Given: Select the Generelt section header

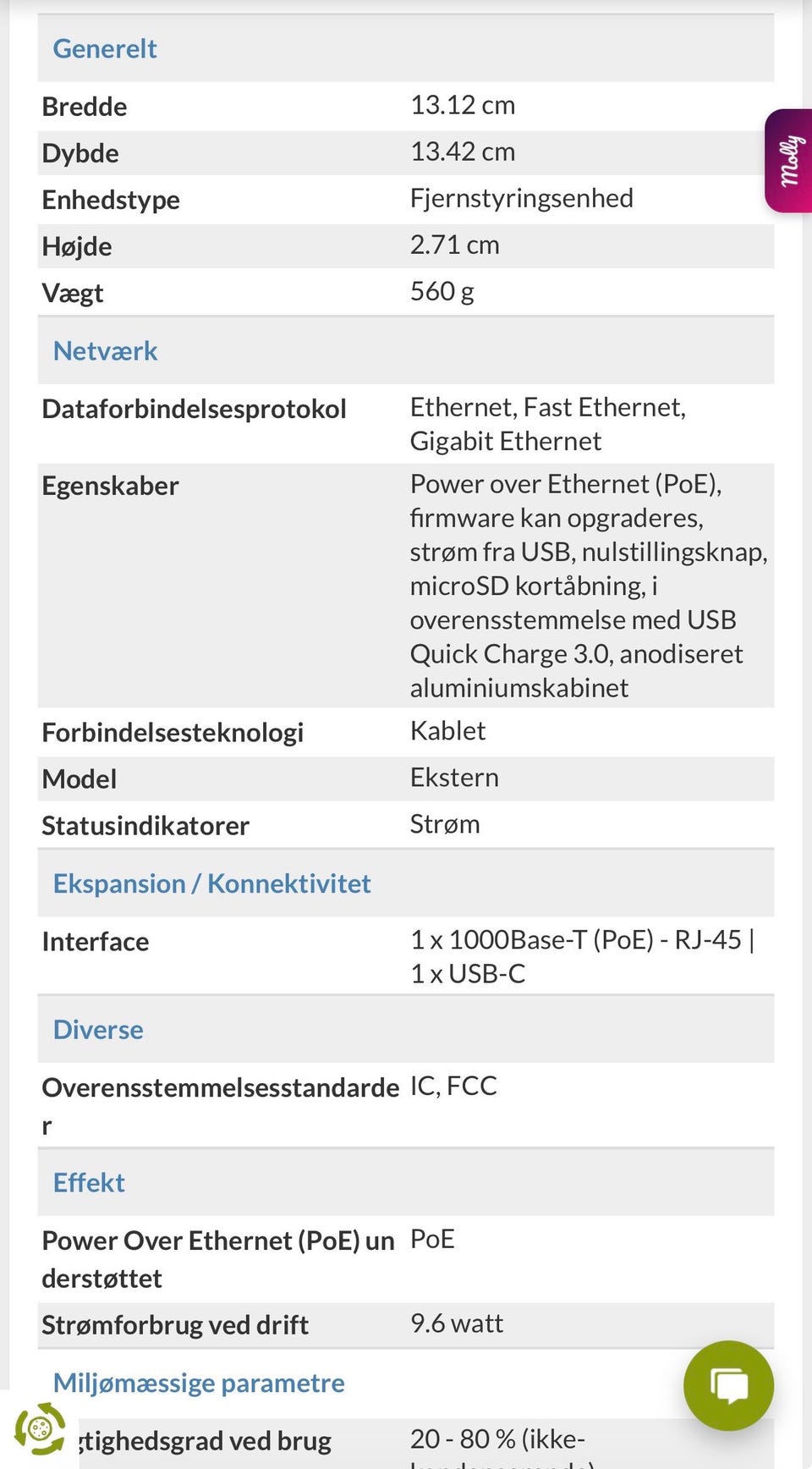Looking at the screenshot, I should (x=105, y=49).
